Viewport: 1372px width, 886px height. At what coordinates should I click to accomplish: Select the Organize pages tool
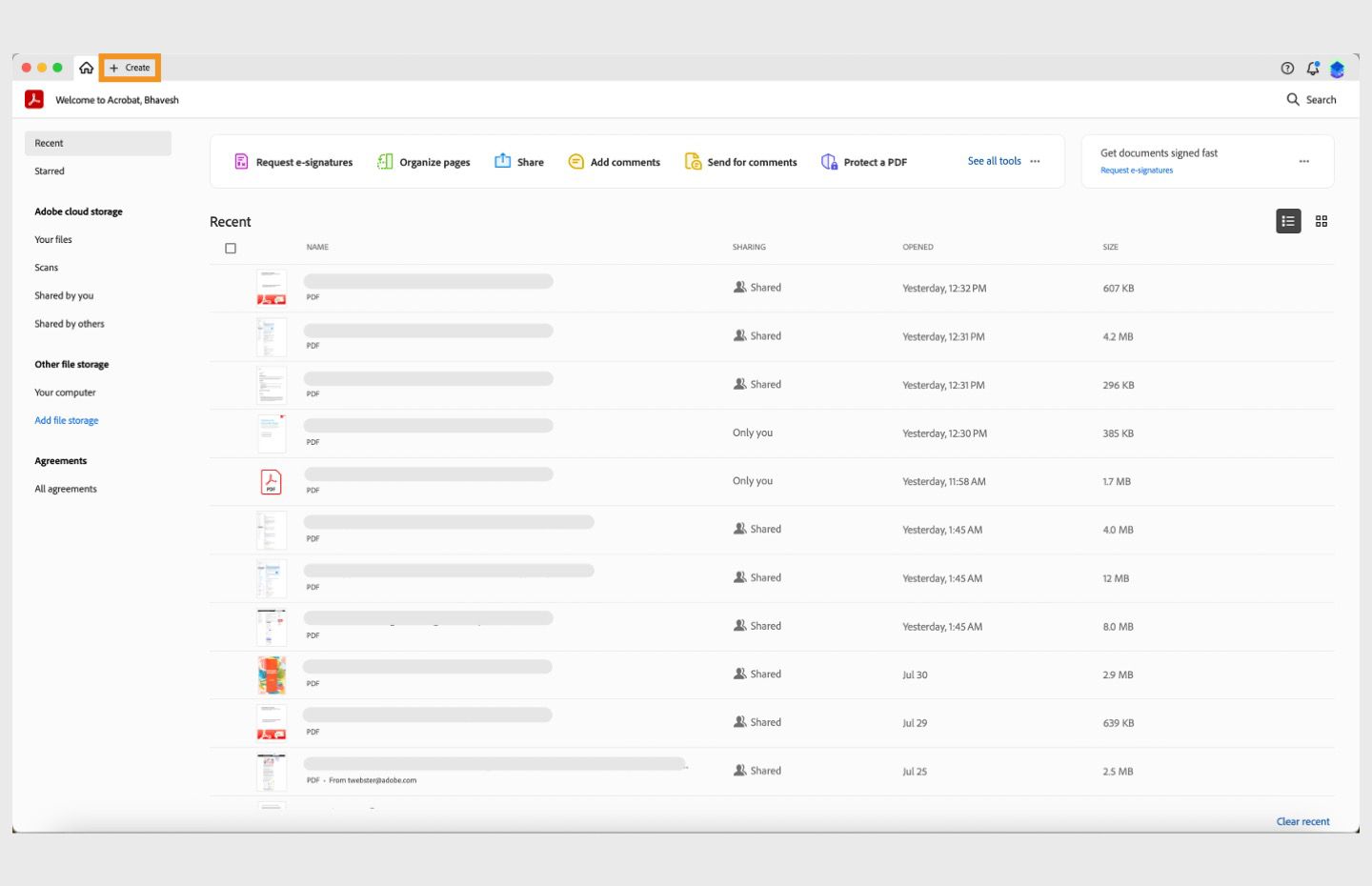click(385, 161)
